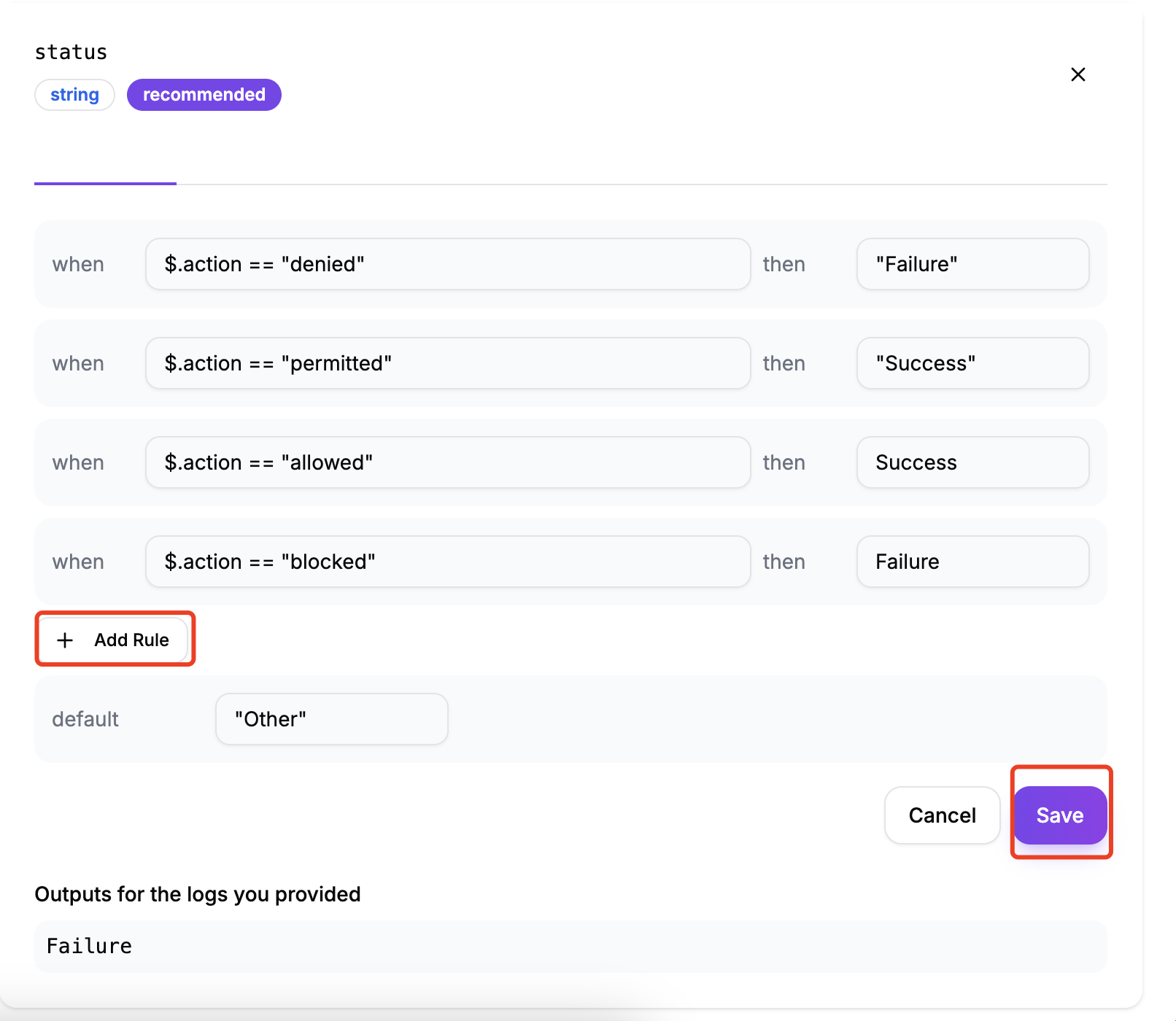Cancel the rule changes
The image size is (1176, 1021).
(942, 815)
